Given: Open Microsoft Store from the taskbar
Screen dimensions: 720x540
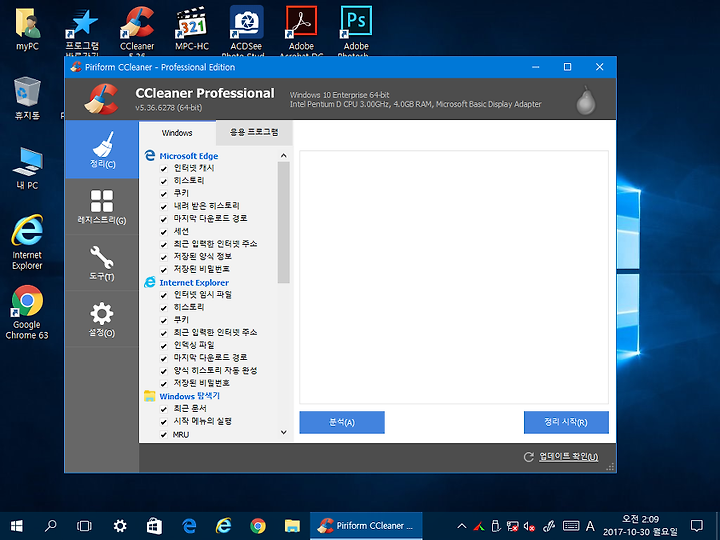Looking at the screenshot, I should click(154, 526).
